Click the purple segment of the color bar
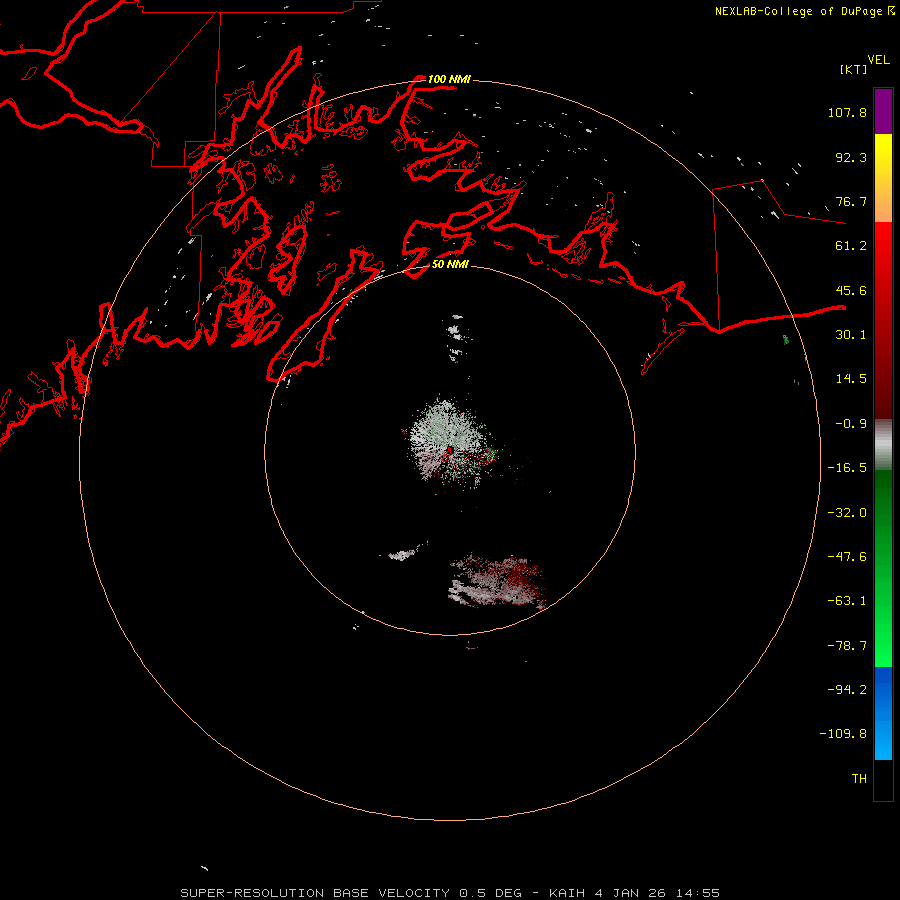 (x=883, y=111)
